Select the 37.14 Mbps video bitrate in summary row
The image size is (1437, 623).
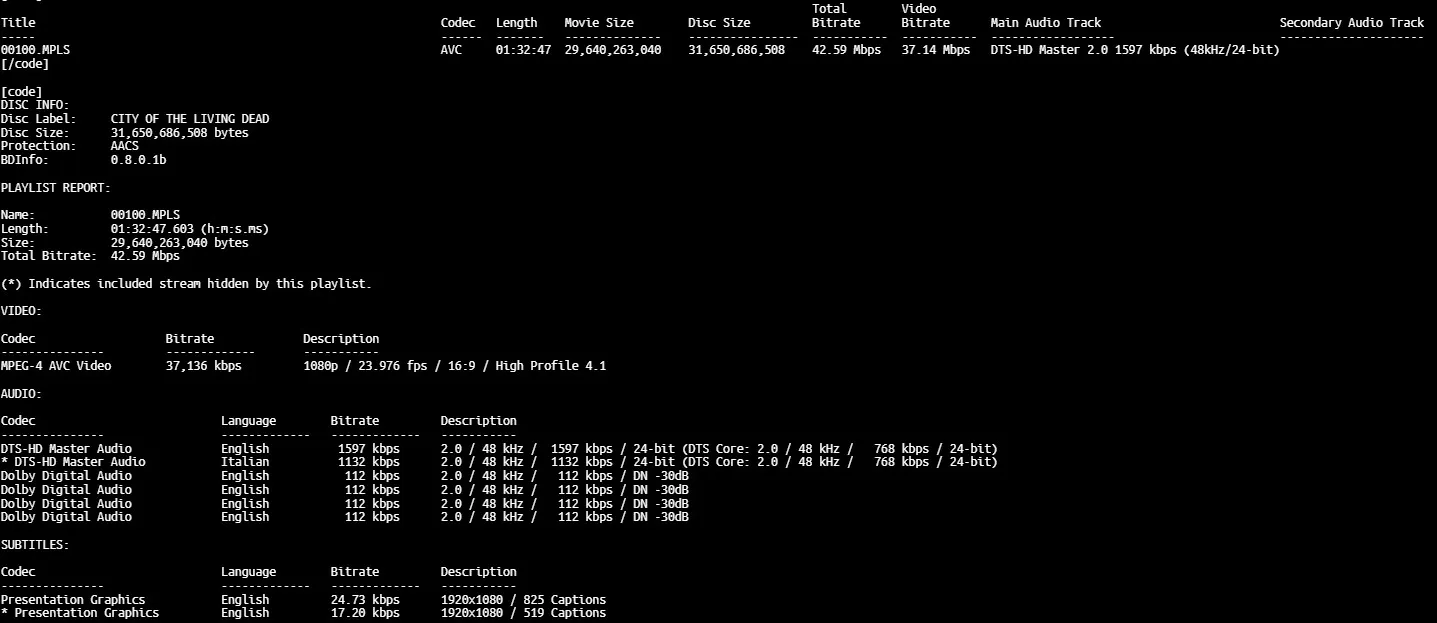coord(935,50)
